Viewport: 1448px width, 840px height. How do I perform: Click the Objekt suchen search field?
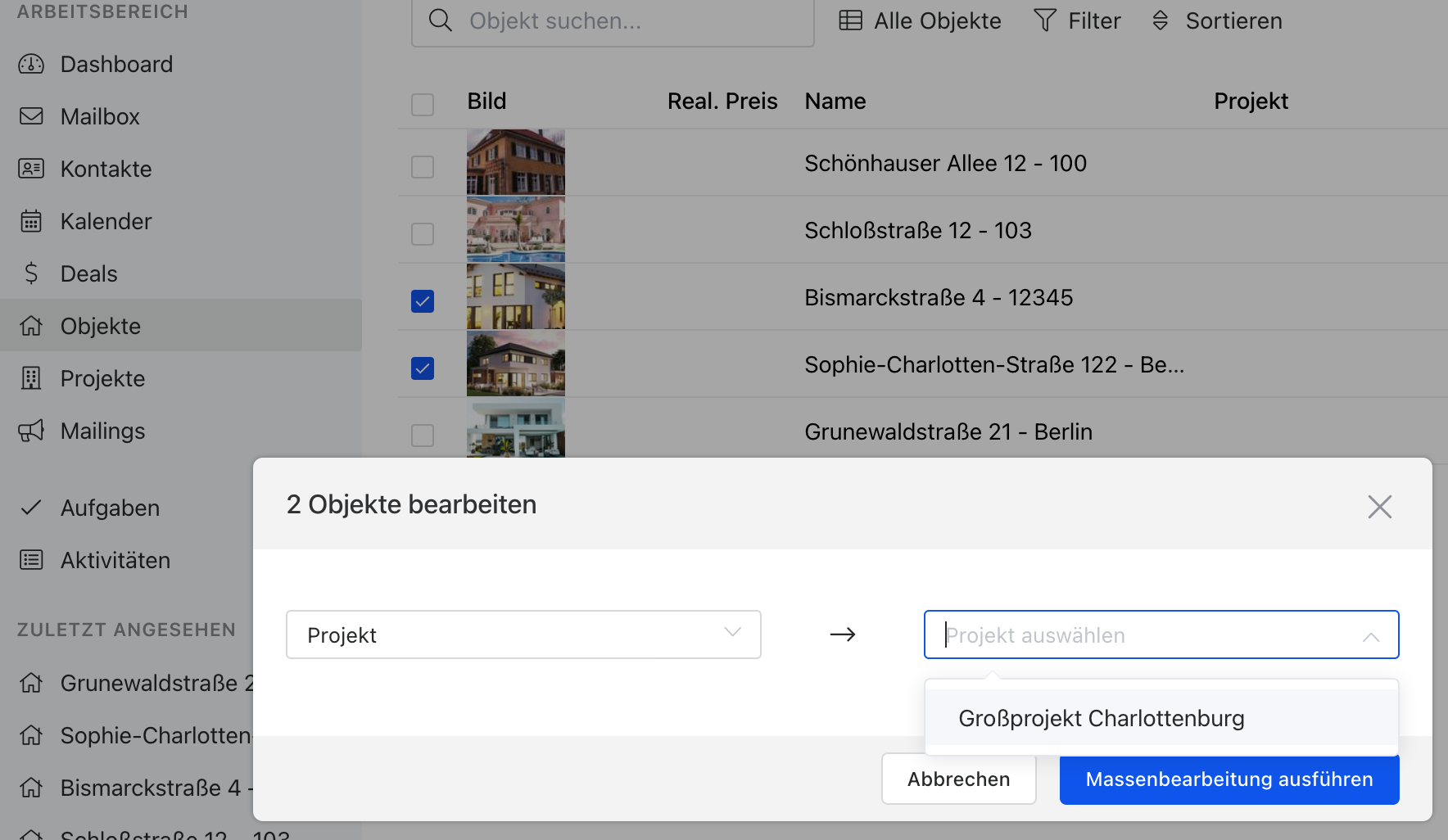(x=622, y=21)
